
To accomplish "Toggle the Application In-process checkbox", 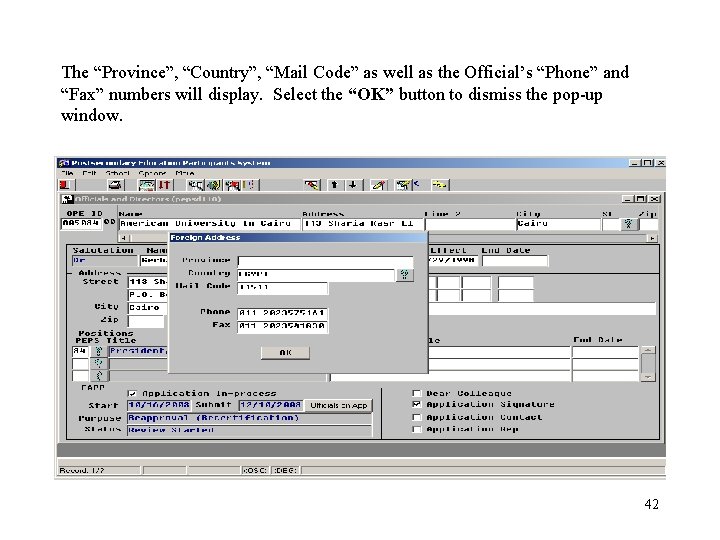I will pos(133,394).
